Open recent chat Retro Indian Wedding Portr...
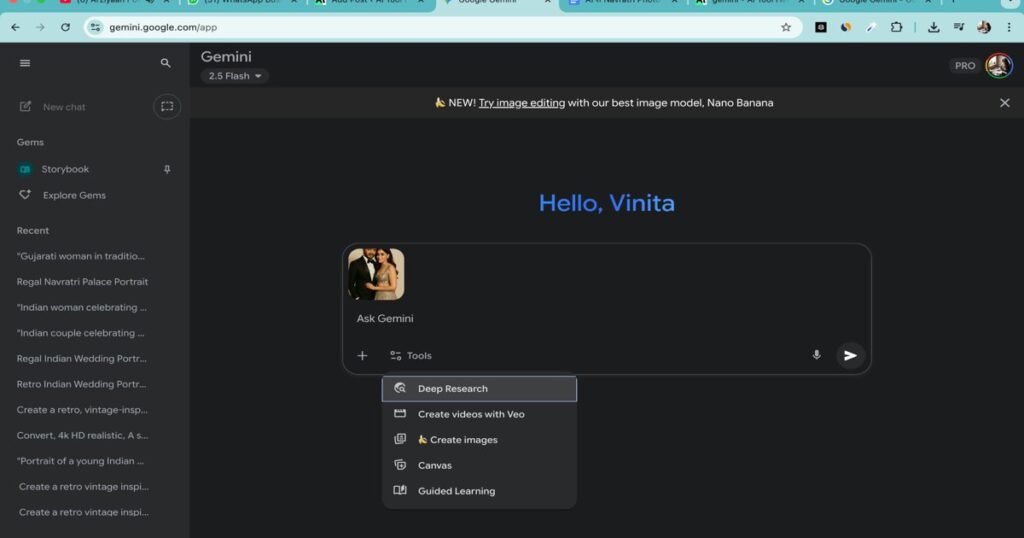The height and width of the screenshot is (538, 1024). click(82, 384)
